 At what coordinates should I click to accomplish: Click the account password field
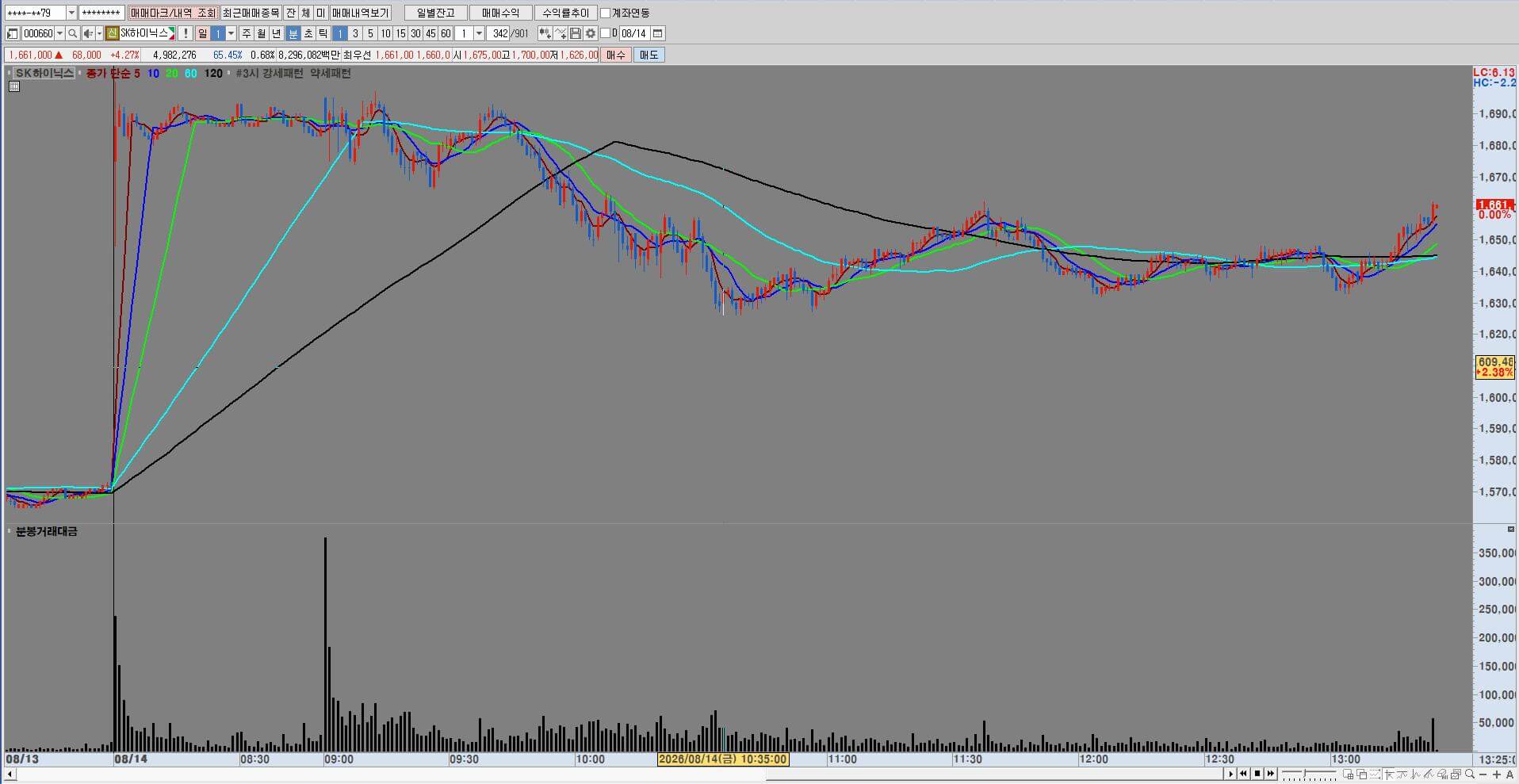[101, 13]
